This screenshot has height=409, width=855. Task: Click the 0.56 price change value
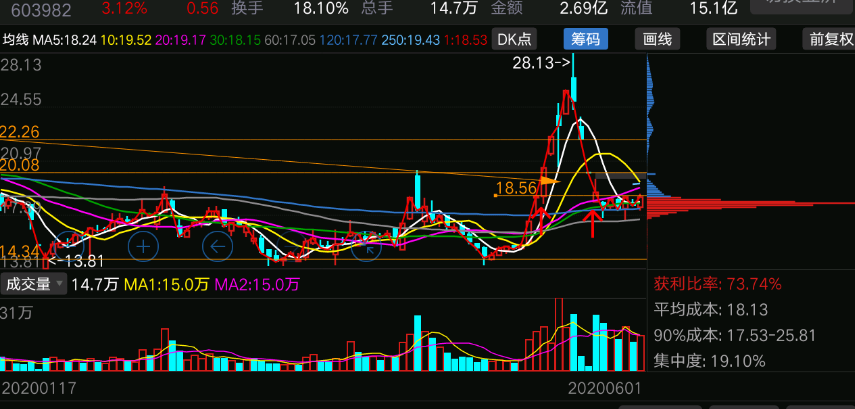202,8
